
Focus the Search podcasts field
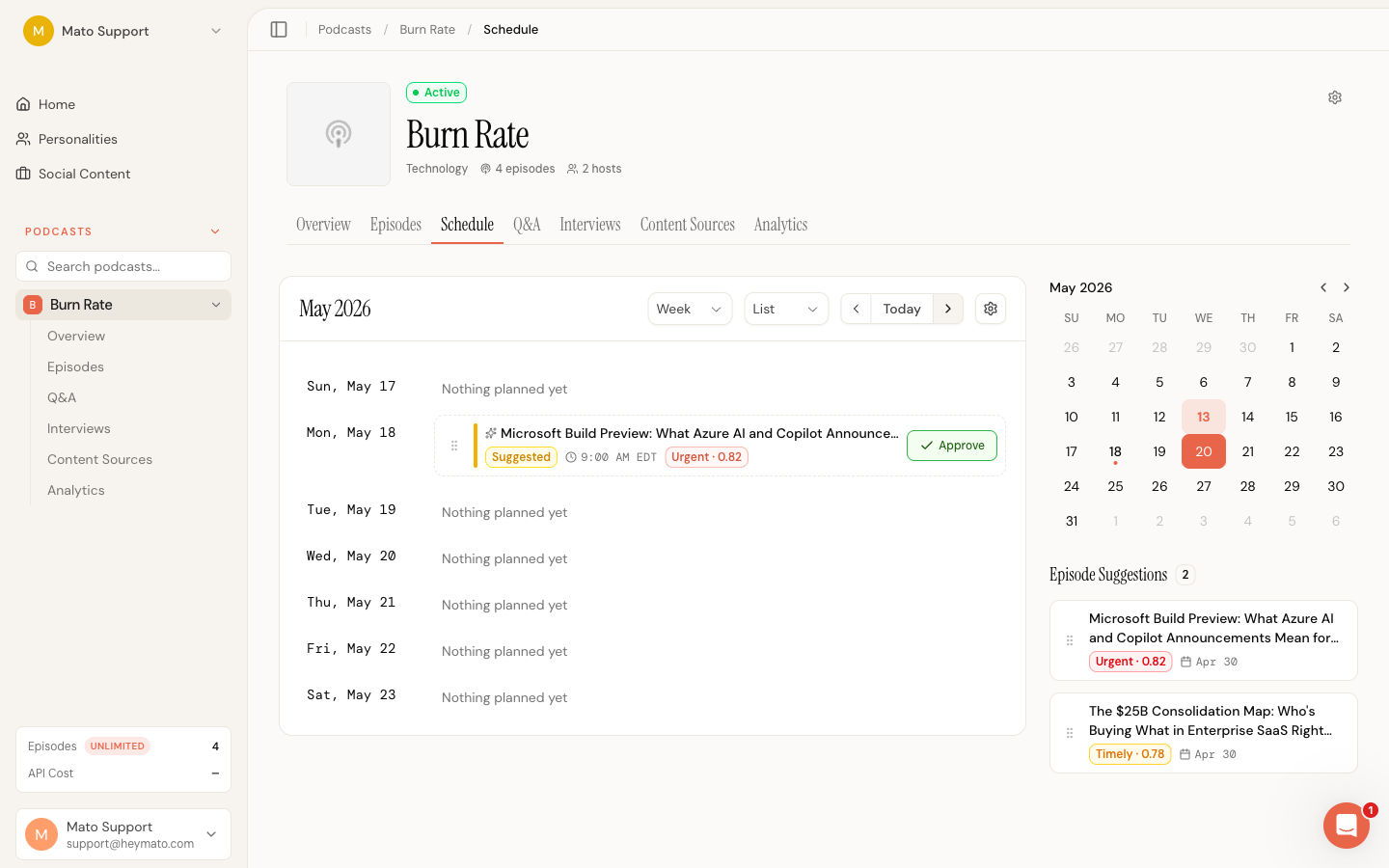(x=123, y=266)
